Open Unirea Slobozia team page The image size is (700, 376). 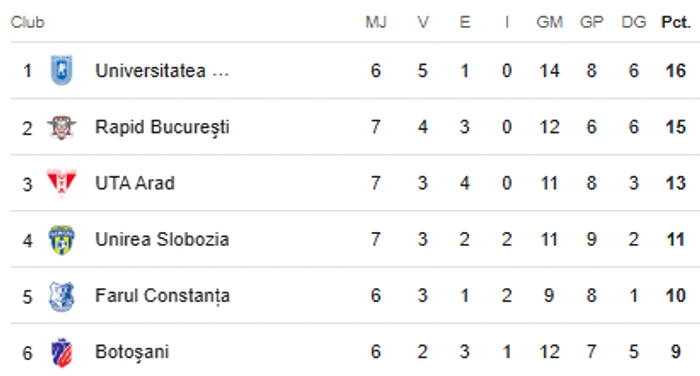pyautogui.click(x=162, y=239)
